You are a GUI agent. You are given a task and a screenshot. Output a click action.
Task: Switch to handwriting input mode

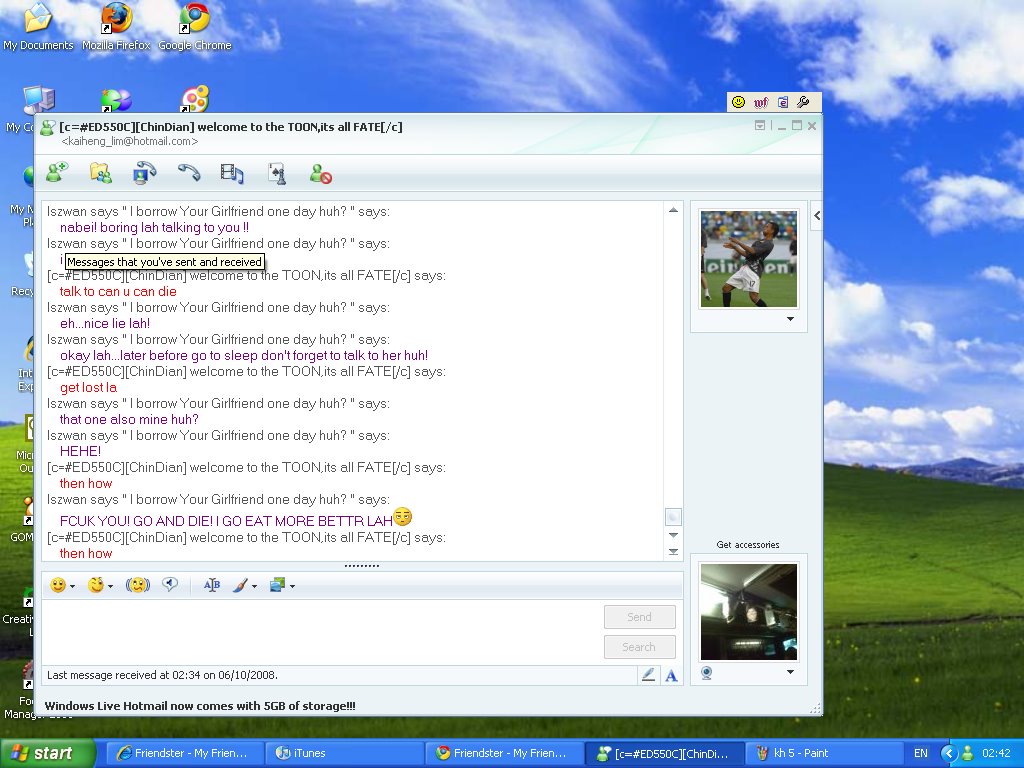pos(648,675)
